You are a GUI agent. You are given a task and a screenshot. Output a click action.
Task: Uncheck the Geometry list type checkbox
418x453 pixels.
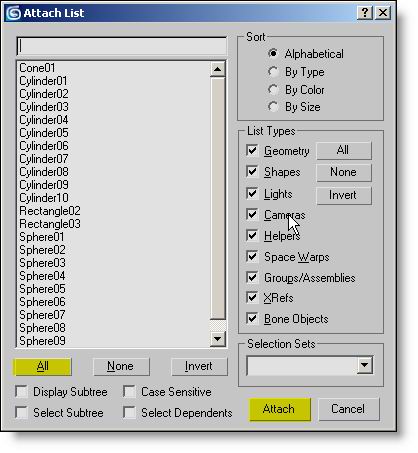252,150
